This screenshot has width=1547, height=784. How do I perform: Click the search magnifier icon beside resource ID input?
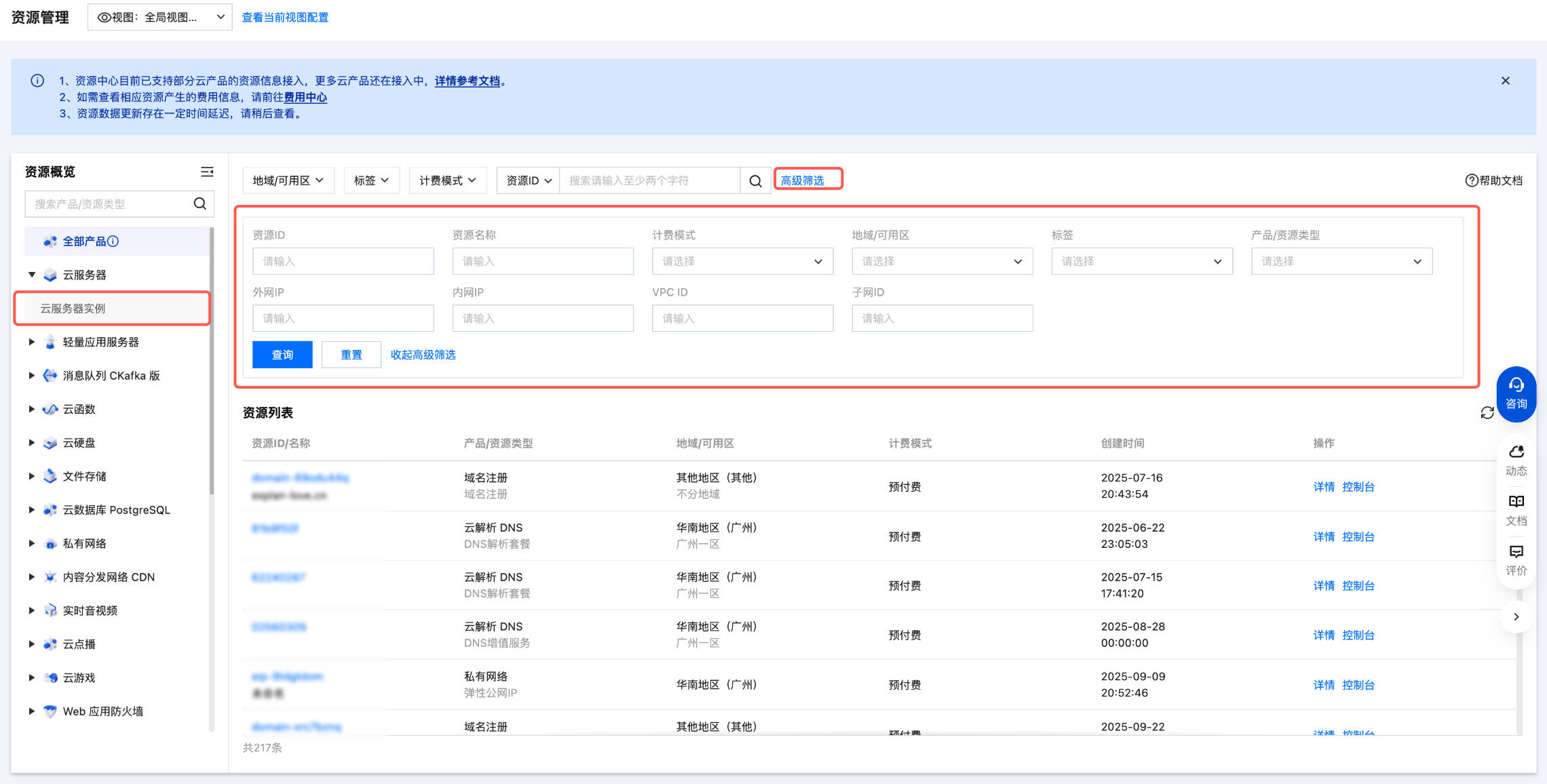click(x=755, y=180)
